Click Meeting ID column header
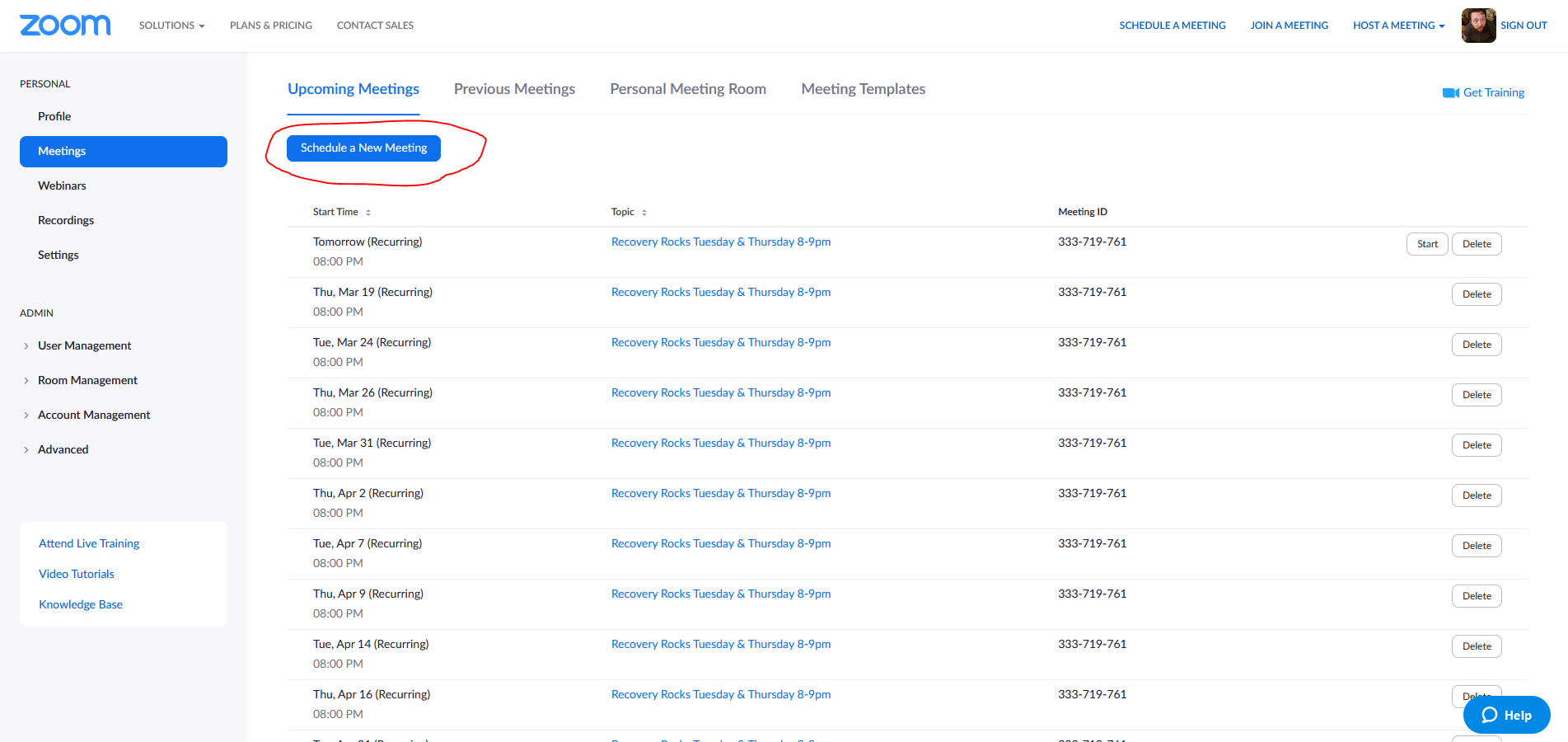1568x742 pixels. pos(1083,212)
